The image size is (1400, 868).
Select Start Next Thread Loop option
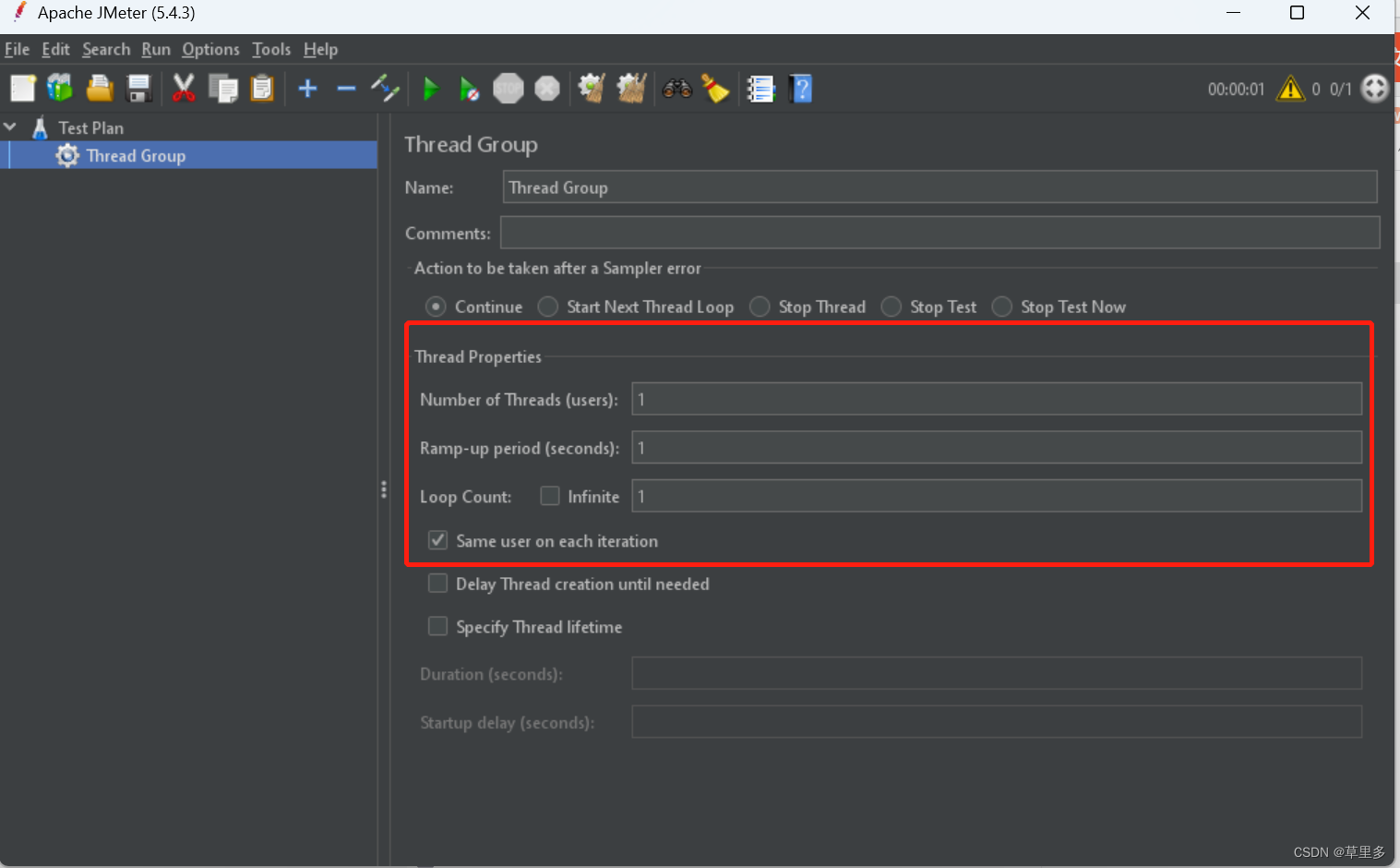click(x=548, y=307)
